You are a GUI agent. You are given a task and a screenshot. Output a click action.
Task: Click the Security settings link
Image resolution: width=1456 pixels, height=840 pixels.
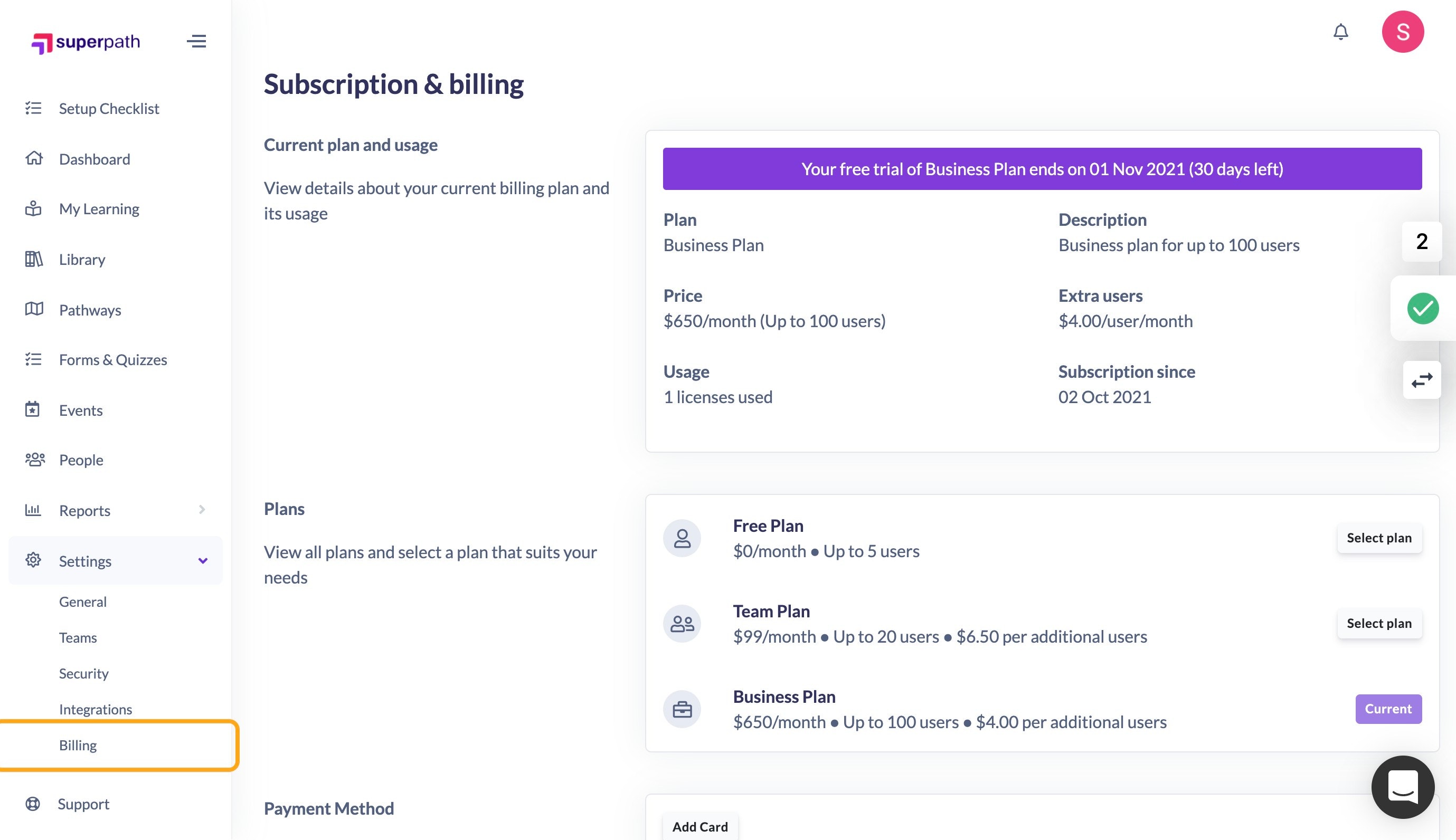pos(84,673)
